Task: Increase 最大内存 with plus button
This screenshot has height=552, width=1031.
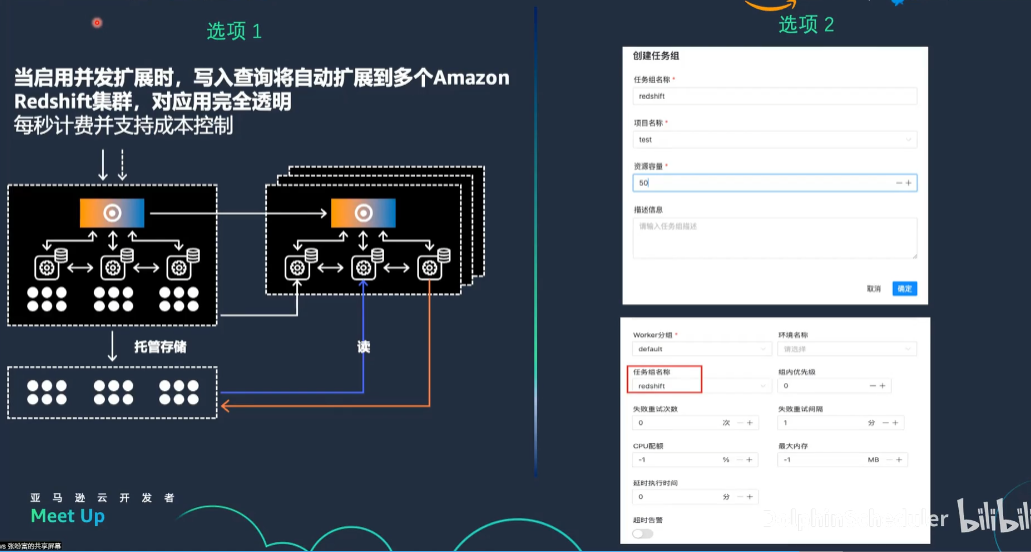Action: (x=898, y=459)
